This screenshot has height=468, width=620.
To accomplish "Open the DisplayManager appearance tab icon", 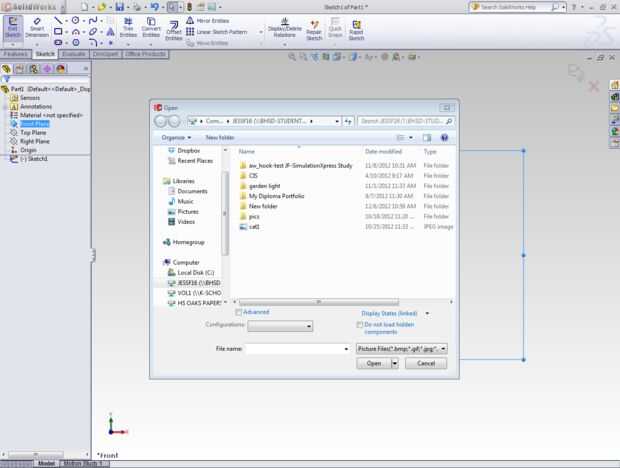I will (x=60, y=69).
